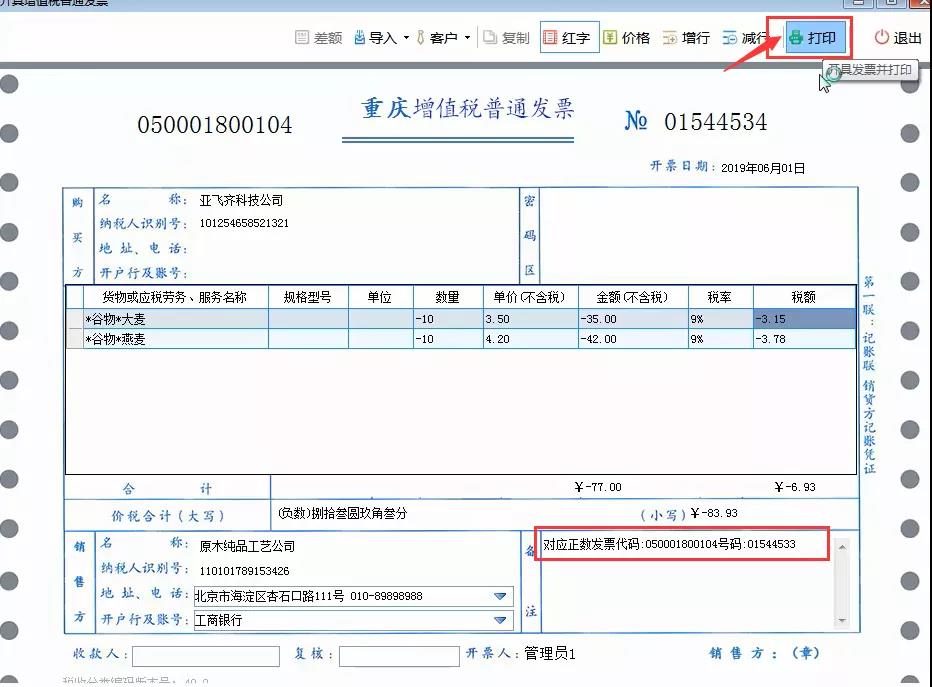Screen dimensions: 932x687
Task: Click the 复制 copy invoice icon
Action: pyautogui.click(x=505, y=37)
